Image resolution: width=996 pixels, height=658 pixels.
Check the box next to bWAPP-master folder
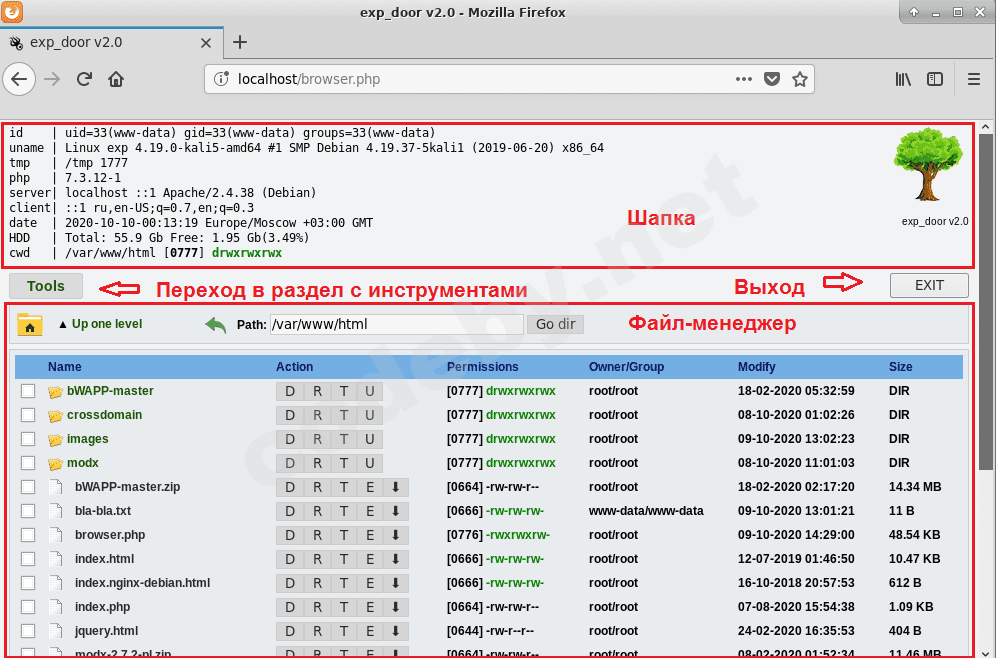point(29,391)
